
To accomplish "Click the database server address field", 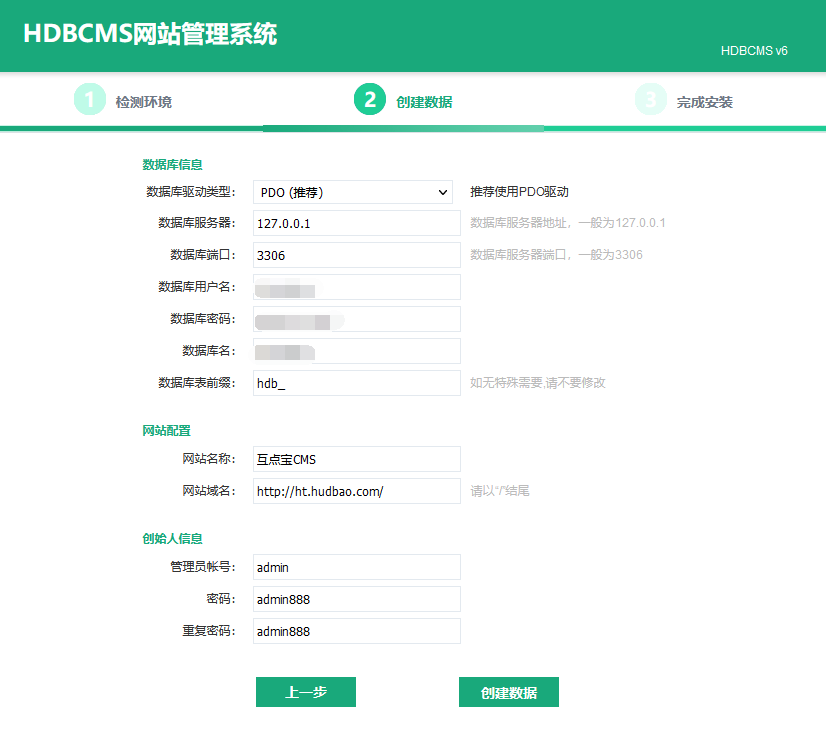I will (x=356, y=223).
